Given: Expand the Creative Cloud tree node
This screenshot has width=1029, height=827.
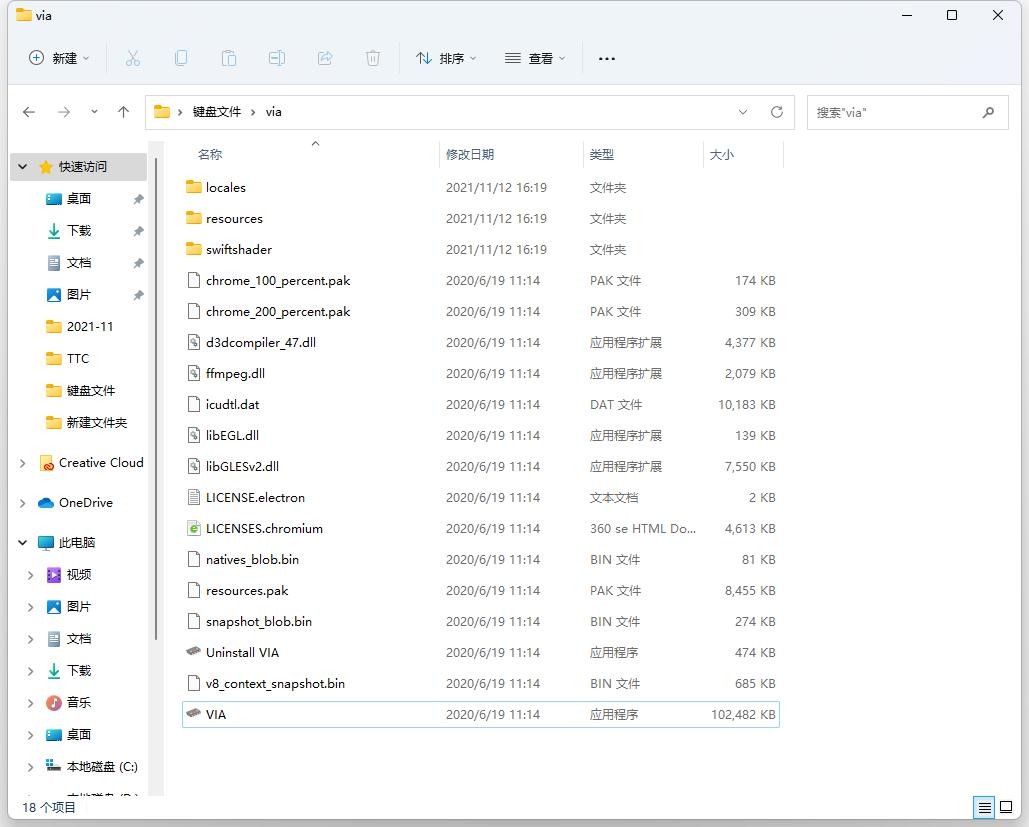Looking at the screenshot, I should tap(23, 463).
